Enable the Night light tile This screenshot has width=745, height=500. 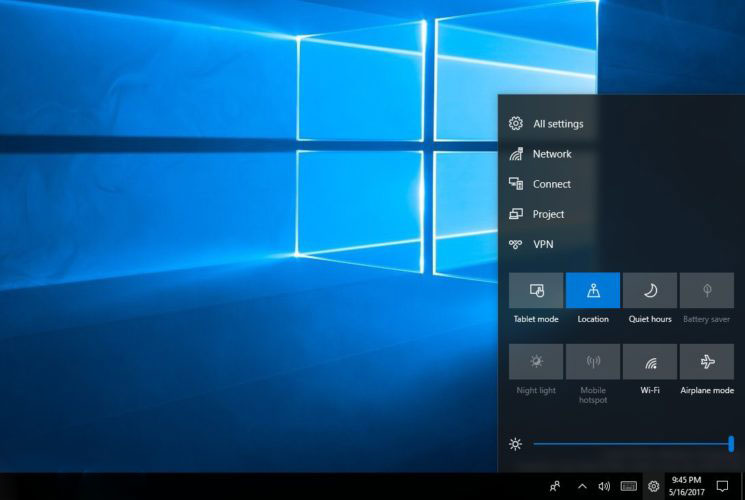(x=536, y=362)
